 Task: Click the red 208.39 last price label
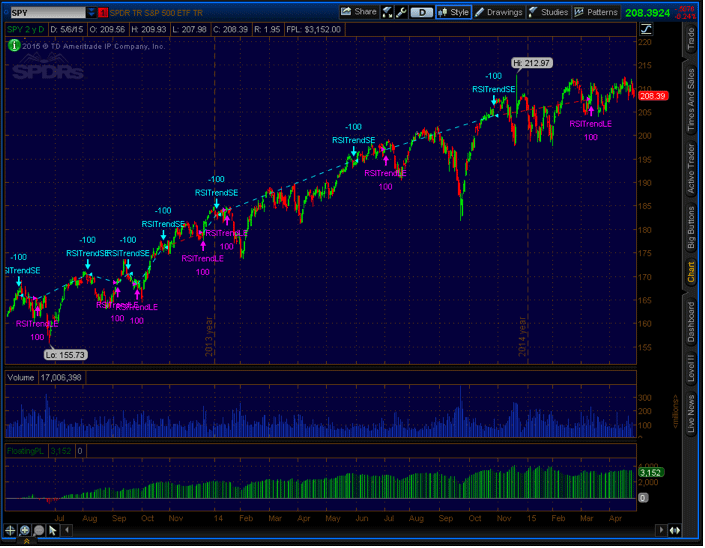pyautogui.click(x=653, y=96)
